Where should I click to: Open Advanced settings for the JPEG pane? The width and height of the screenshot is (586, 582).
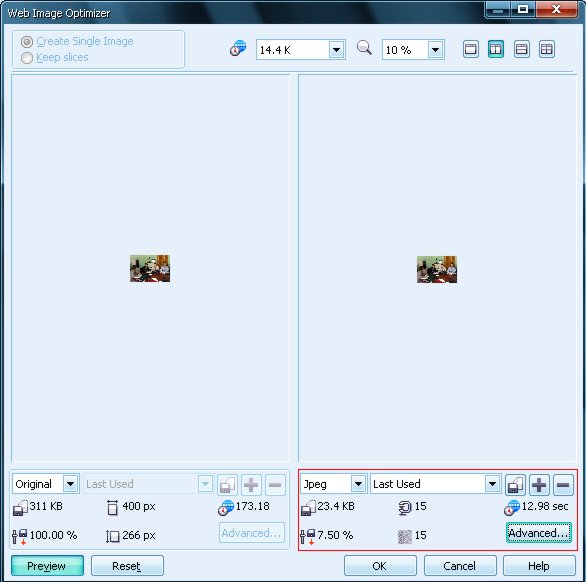(539, 533)
